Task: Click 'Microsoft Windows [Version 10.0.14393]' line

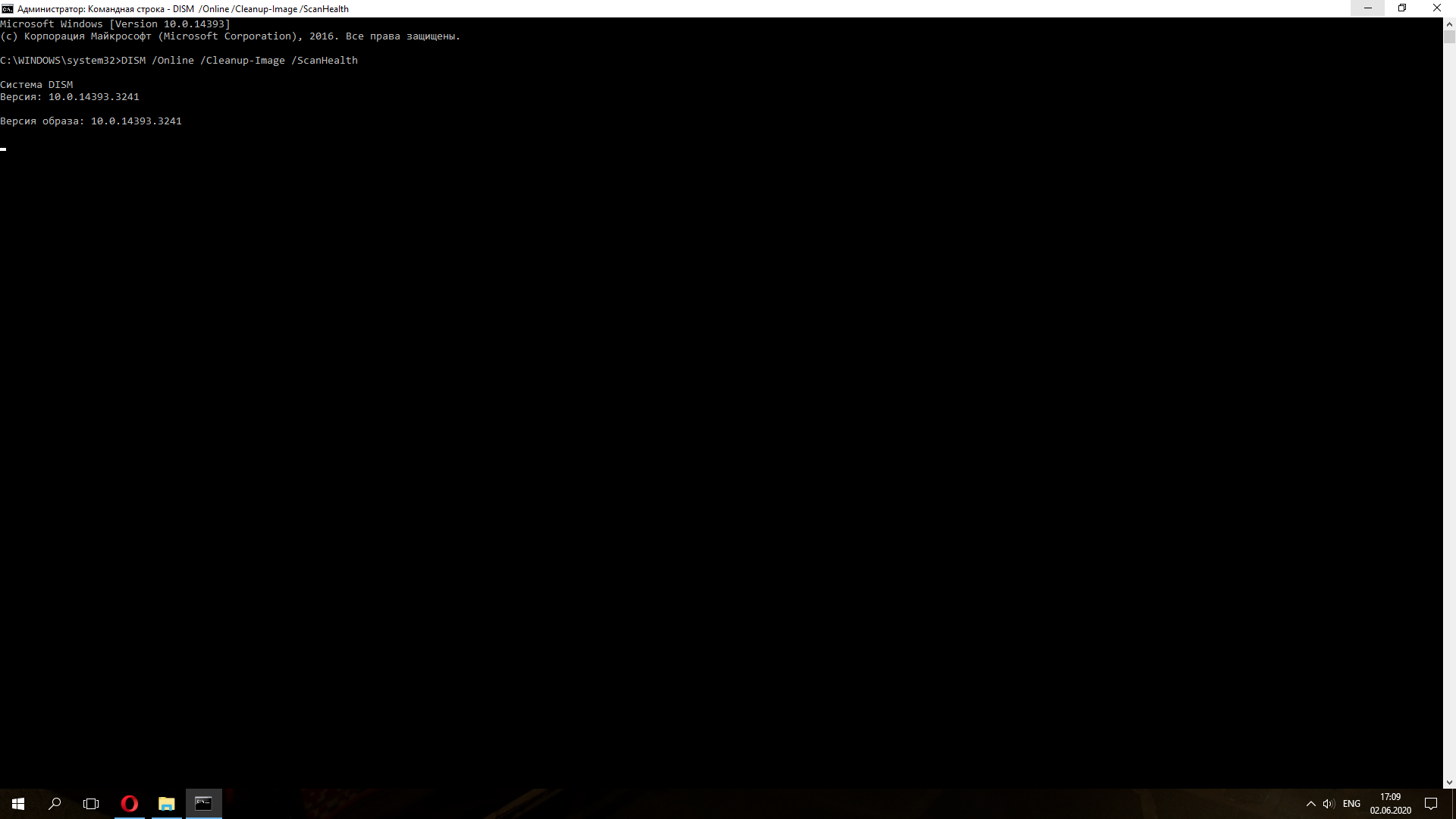Action: click(115, 24)
